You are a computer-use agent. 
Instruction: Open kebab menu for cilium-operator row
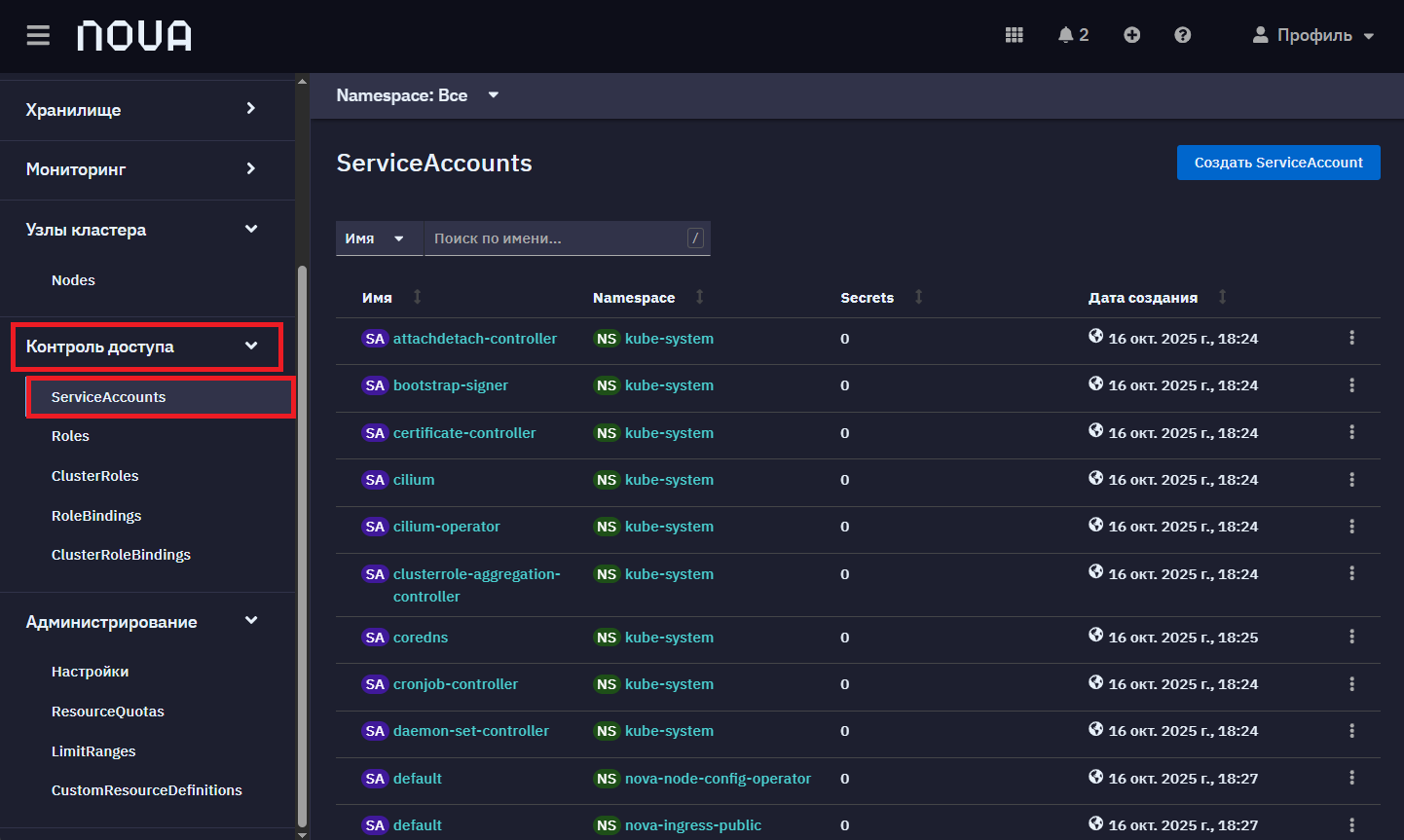[1351, 527]
